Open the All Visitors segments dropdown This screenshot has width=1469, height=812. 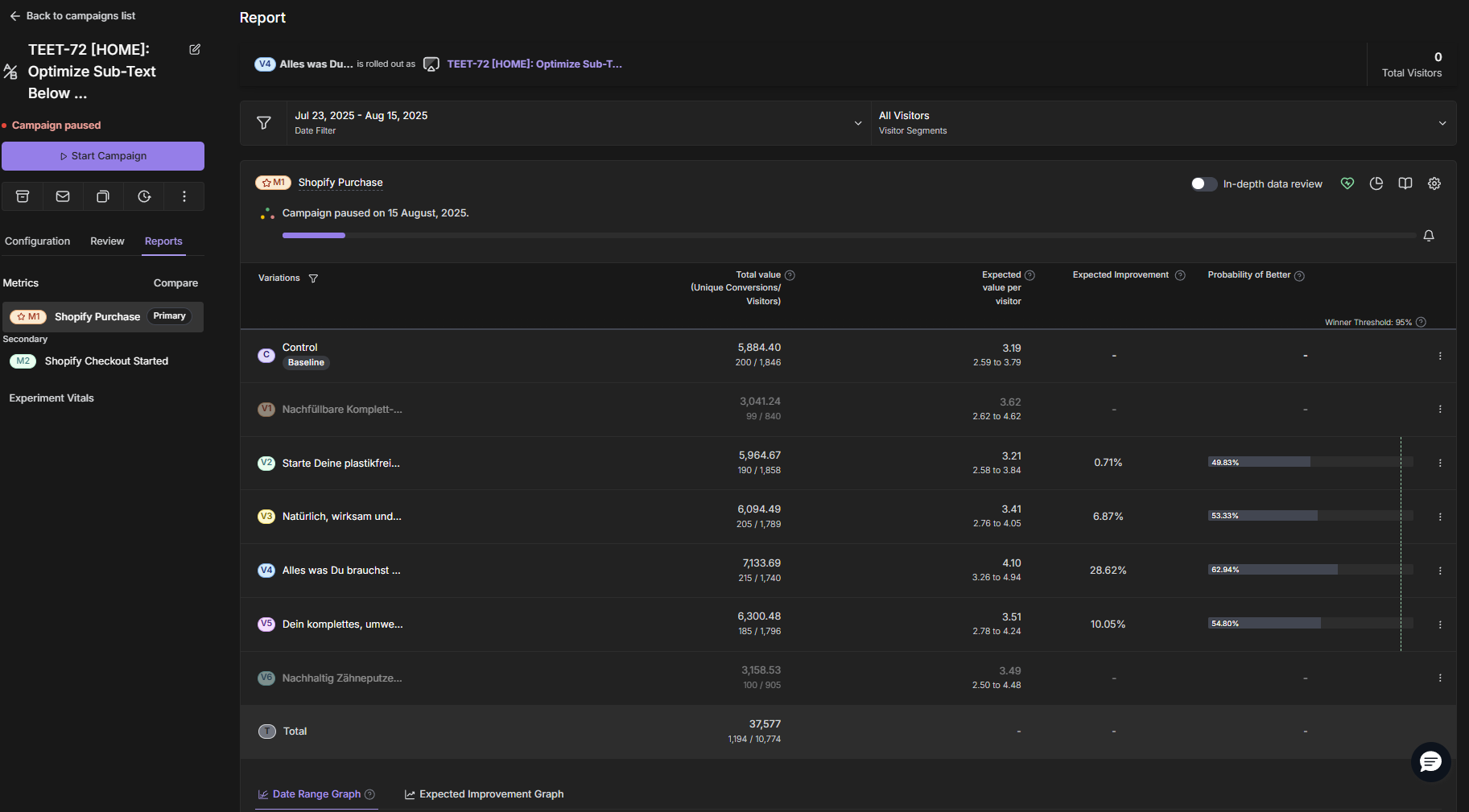point(1442,122)
